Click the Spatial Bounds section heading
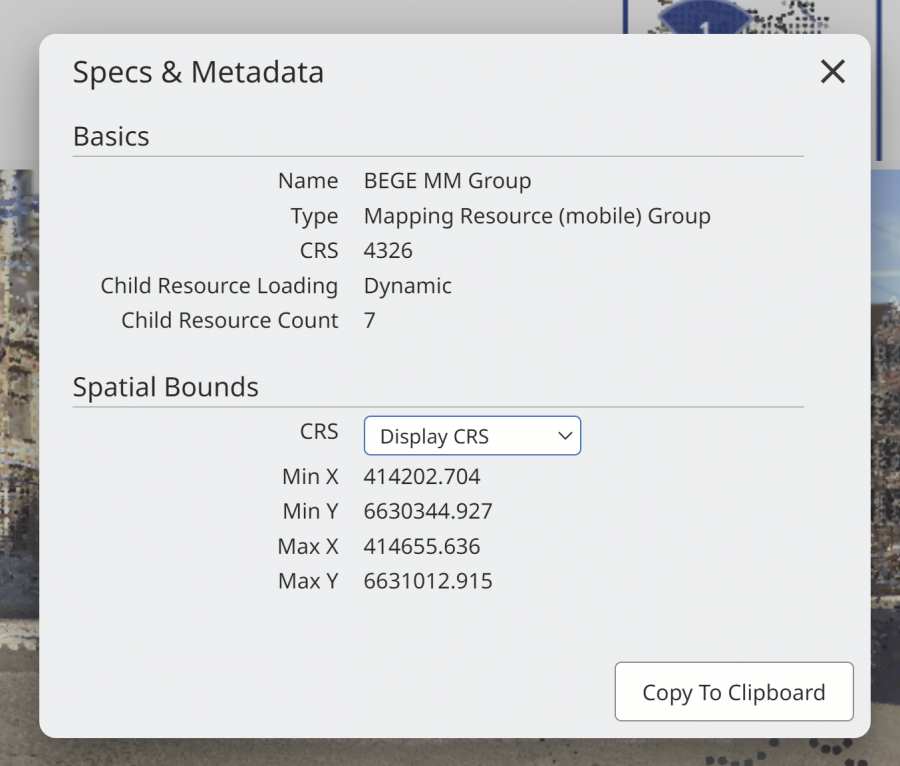This screenshot has width=900, height=766. tap(165, 387)
